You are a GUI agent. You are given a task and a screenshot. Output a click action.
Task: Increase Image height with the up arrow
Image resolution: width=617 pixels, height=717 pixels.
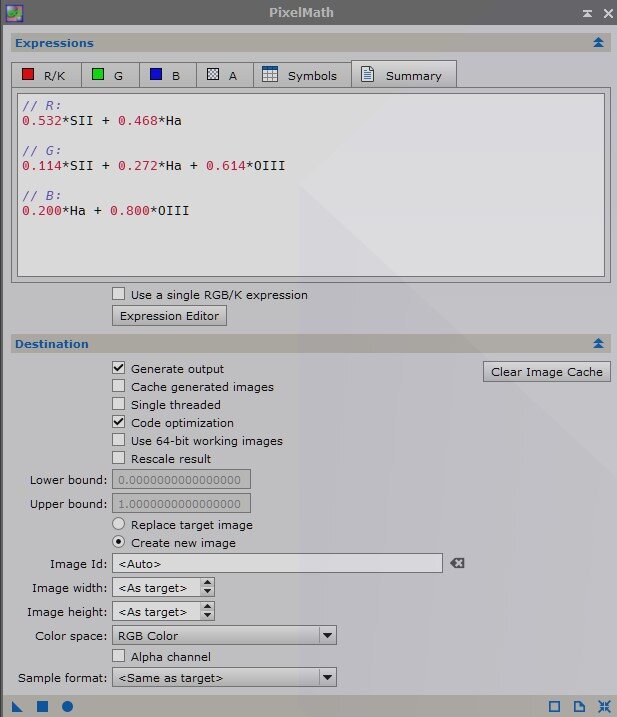pyautogui.click(x=207, y=607)
